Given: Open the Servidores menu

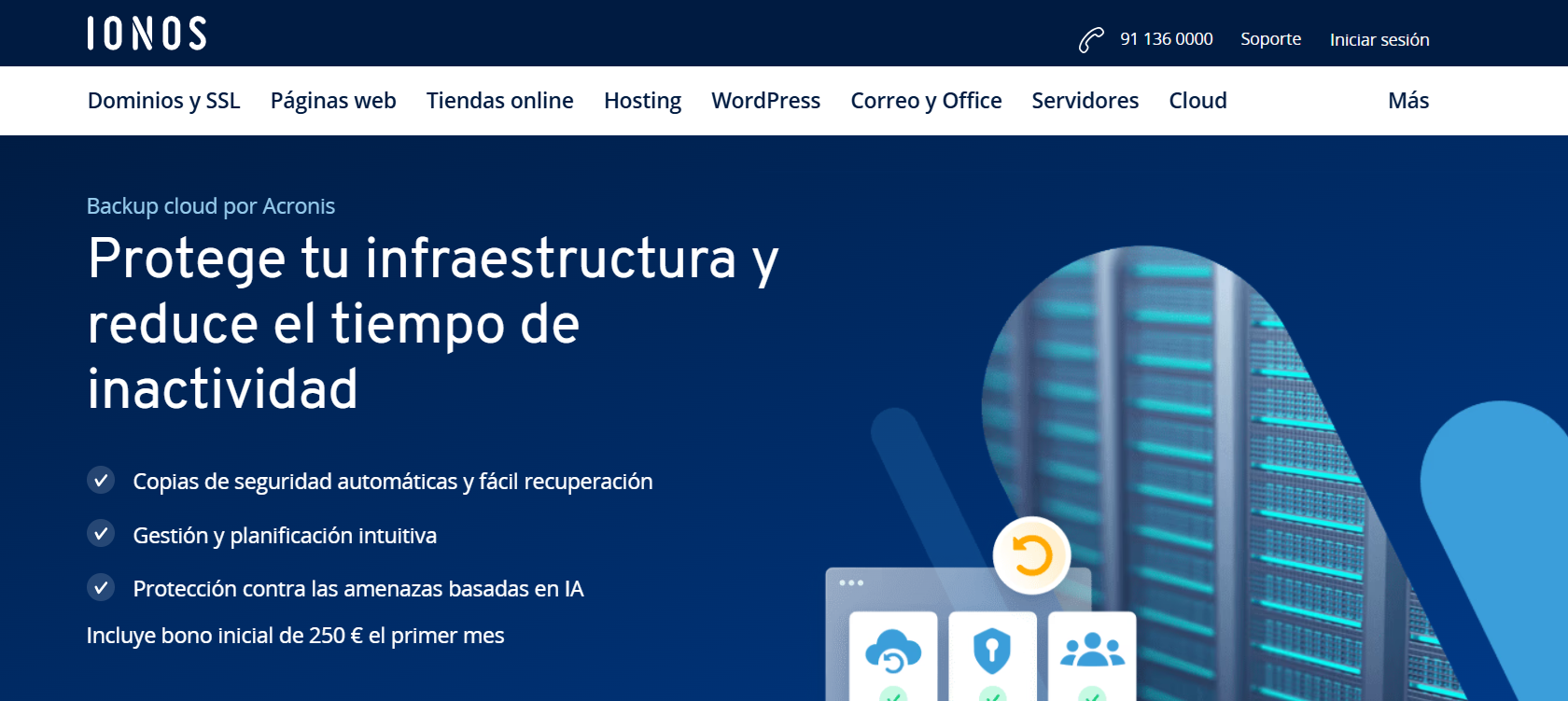Looking at the screenshot, I should point(1085,101).
